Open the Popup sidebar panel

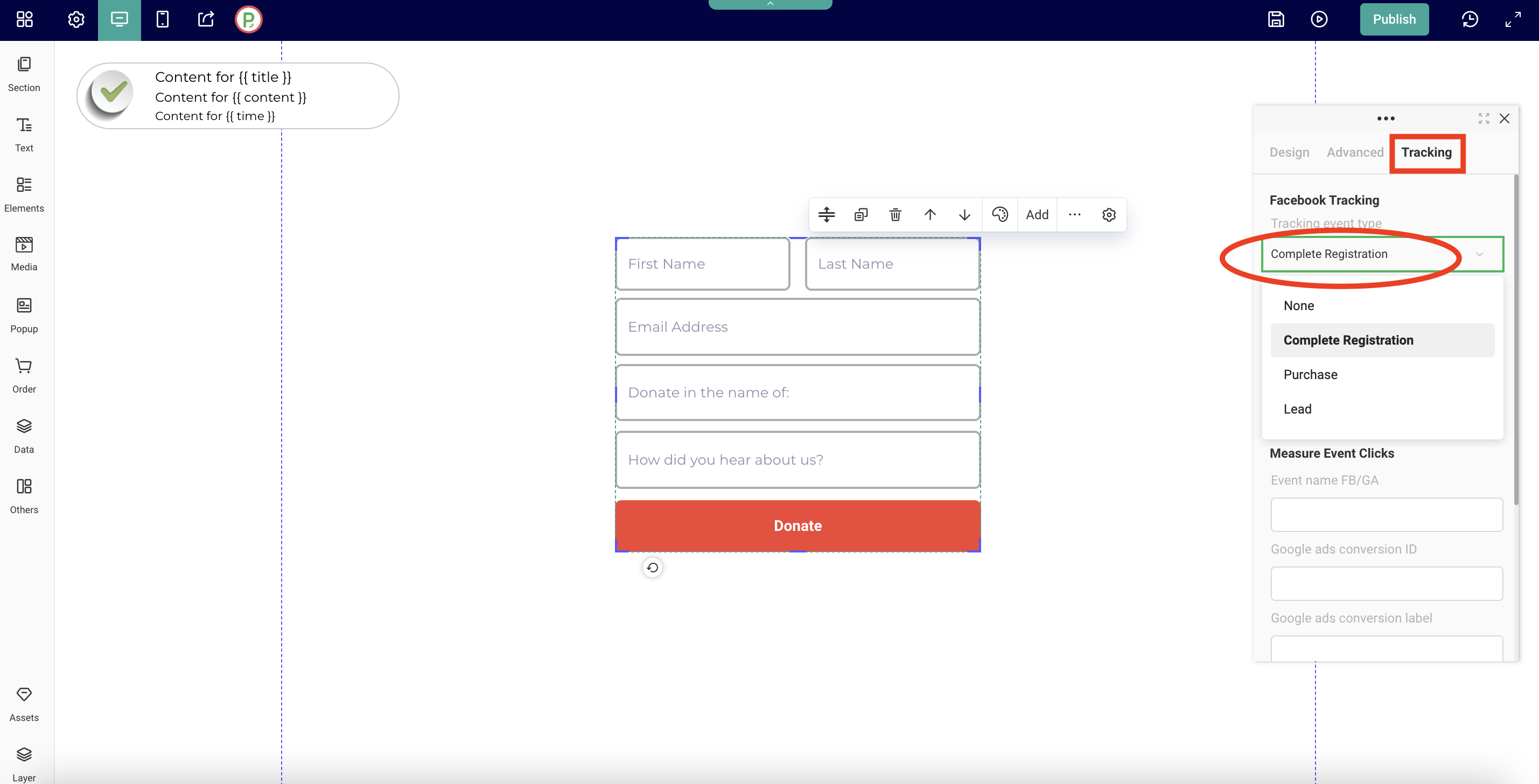[x=24, y=316]
